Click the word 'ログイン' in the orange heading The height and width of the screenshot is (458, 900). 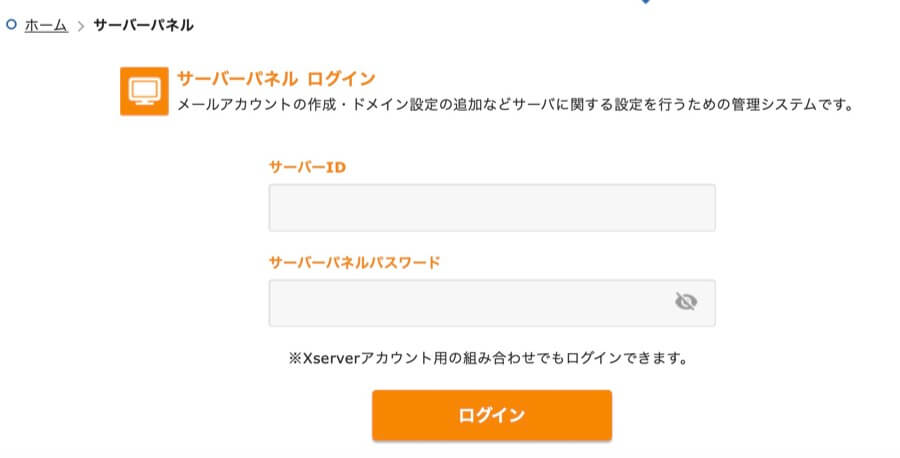point(341,78)
